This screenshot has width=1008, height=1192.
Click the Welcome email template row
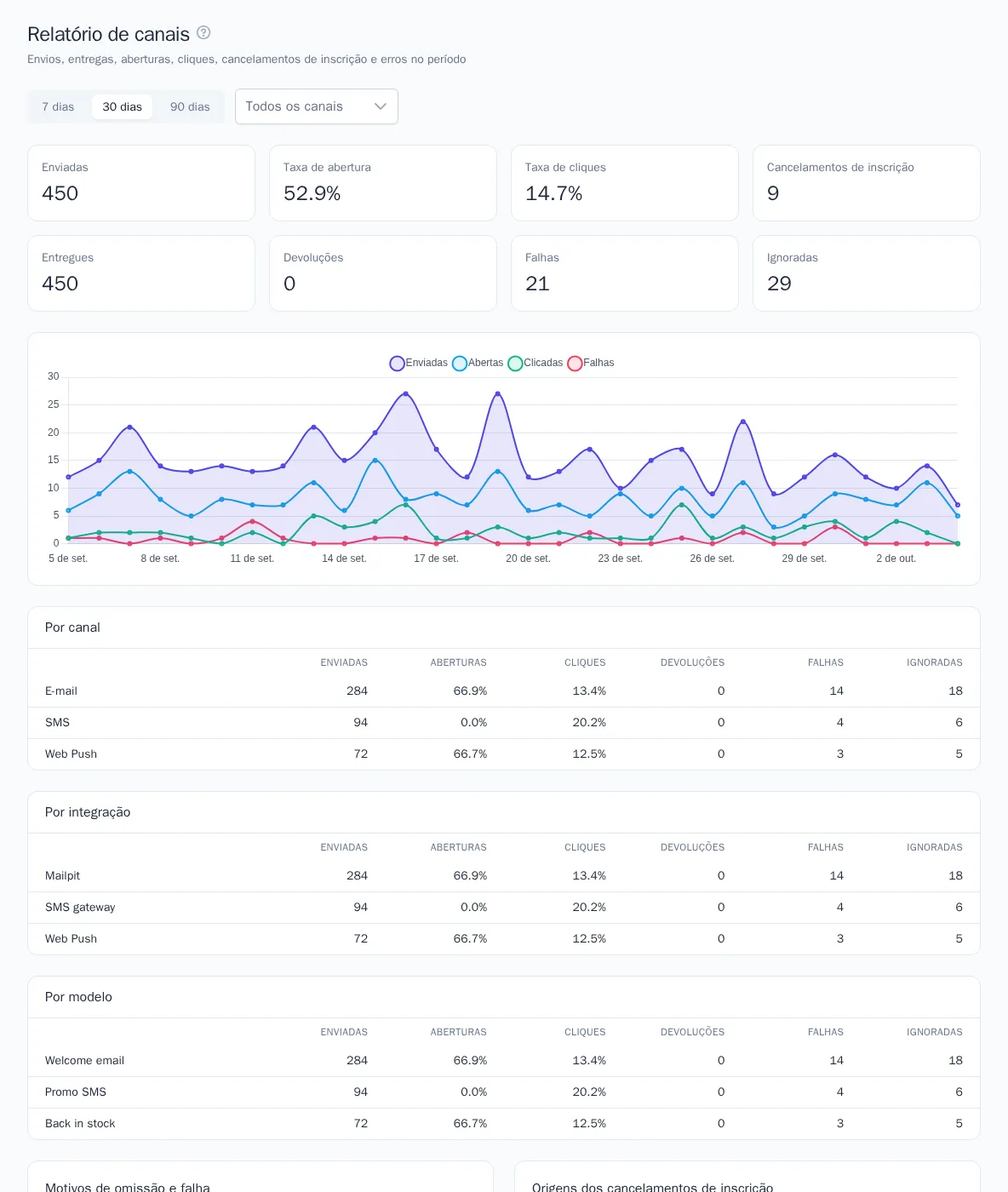[x=504, y=1061]
